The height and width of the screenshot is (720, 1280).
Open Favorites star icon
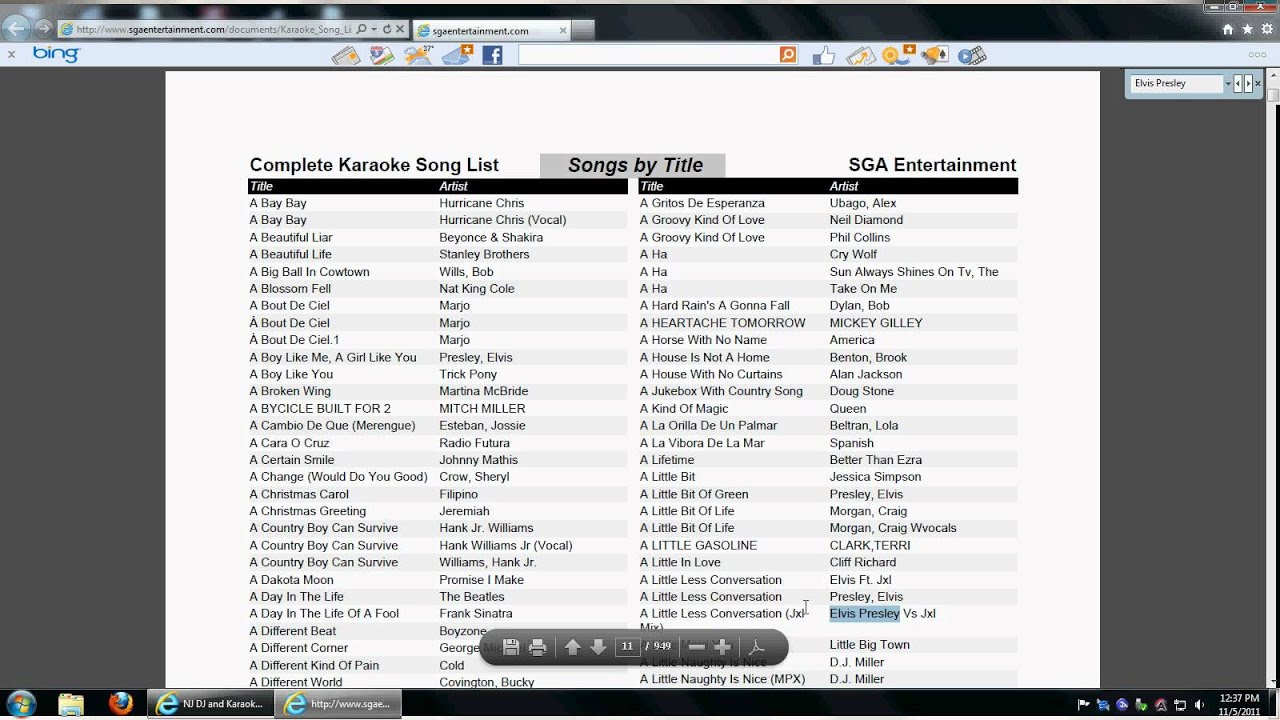point(1247,30)
